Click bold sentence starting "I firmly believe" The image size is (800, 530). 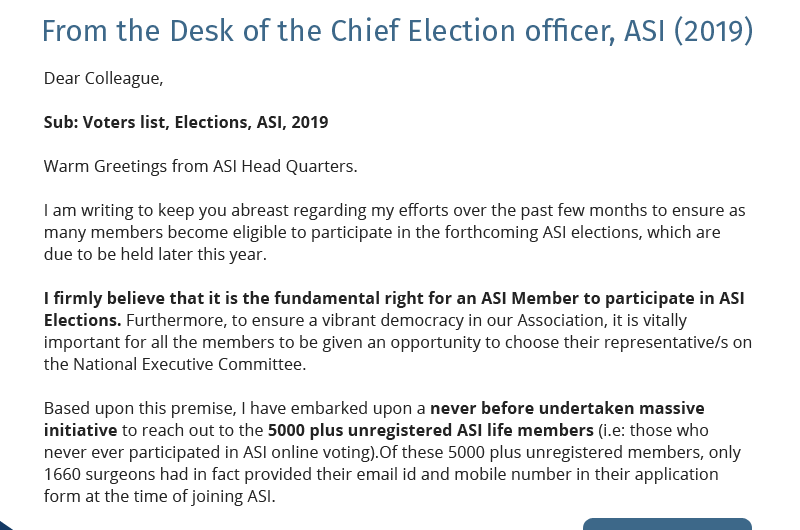[x=394, y=298]
